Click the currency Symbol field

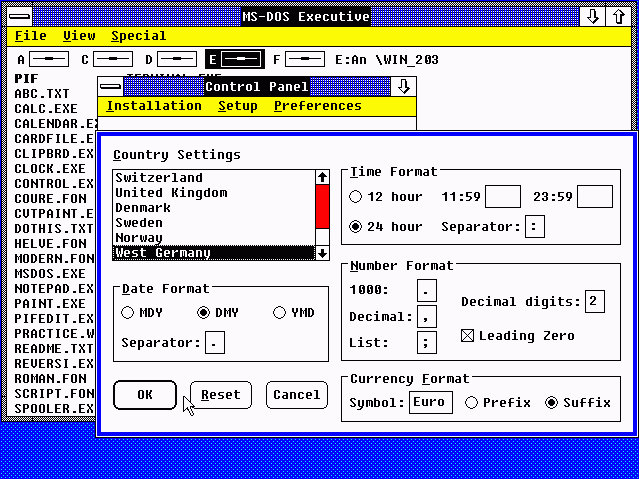point(430,402)
